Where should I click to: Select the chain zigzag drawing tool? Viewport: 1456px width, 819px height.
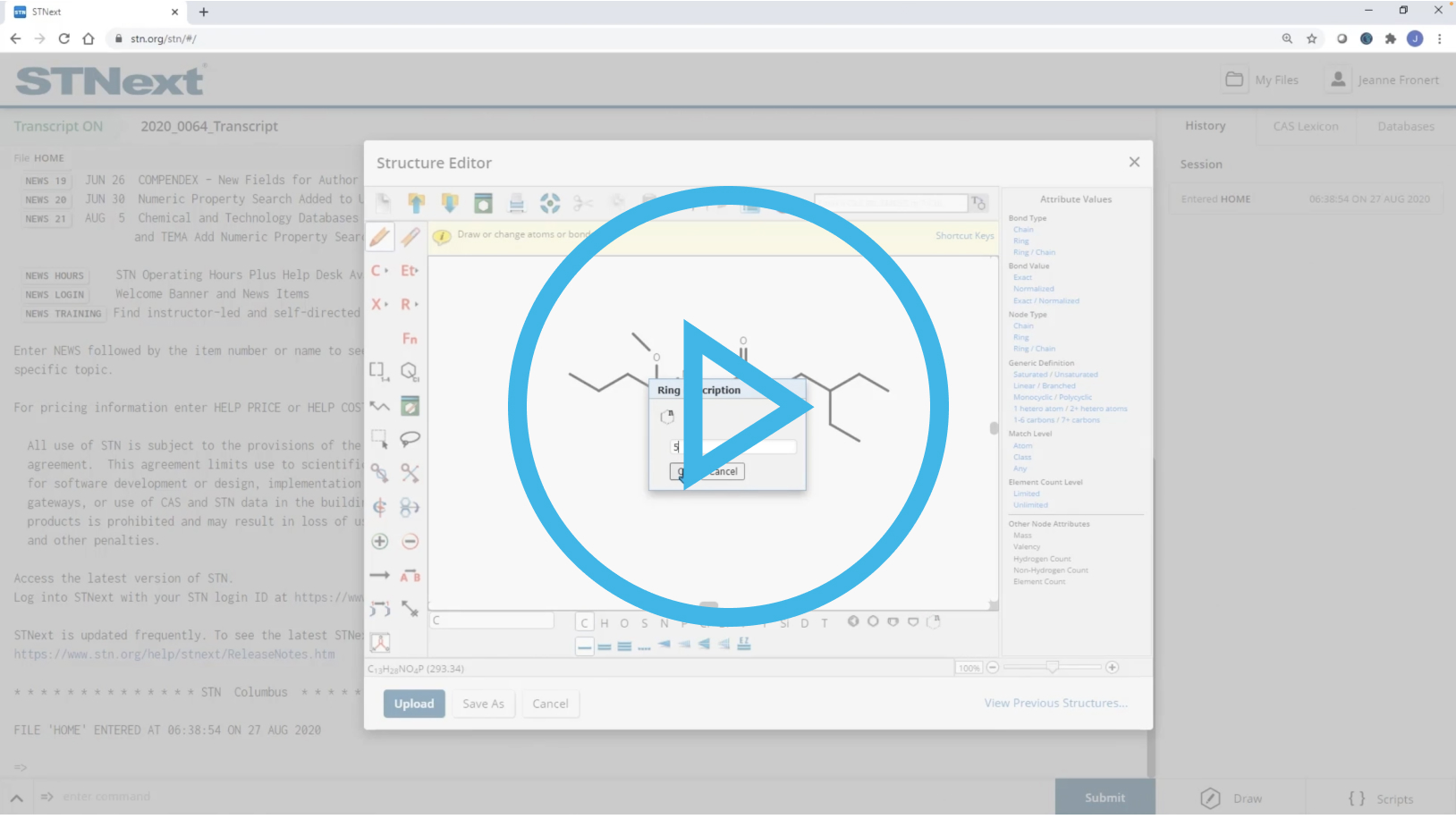click(x=379, y=406)
